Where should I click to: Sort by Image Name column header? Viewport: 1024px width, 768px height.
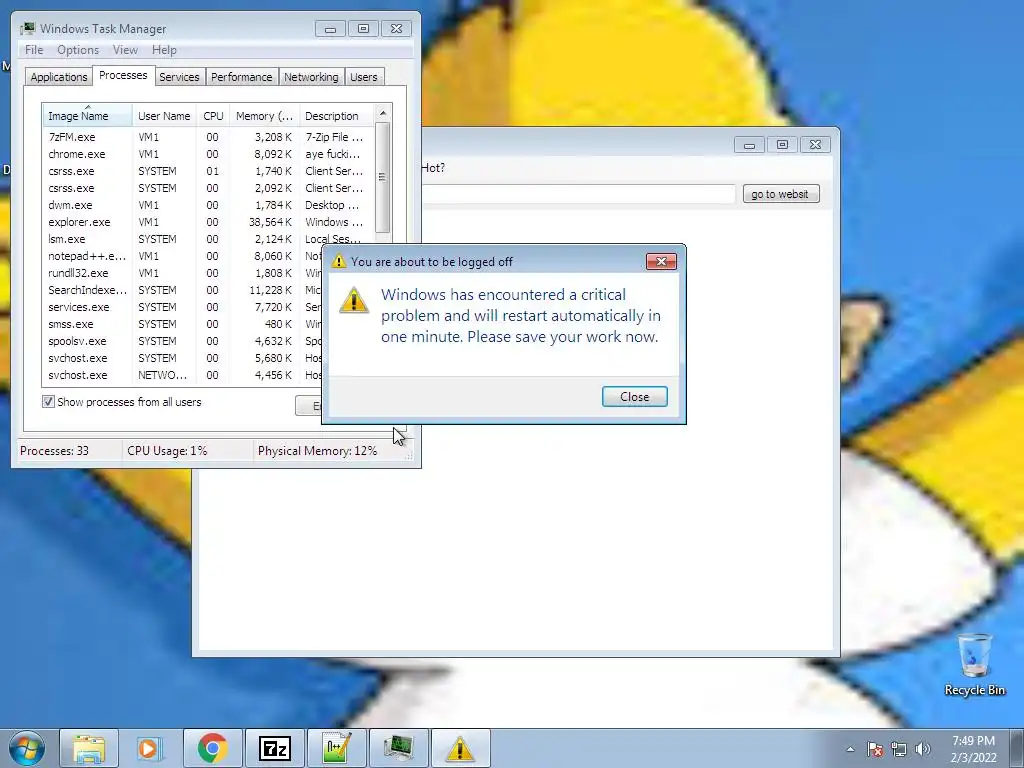pos(88,116)
